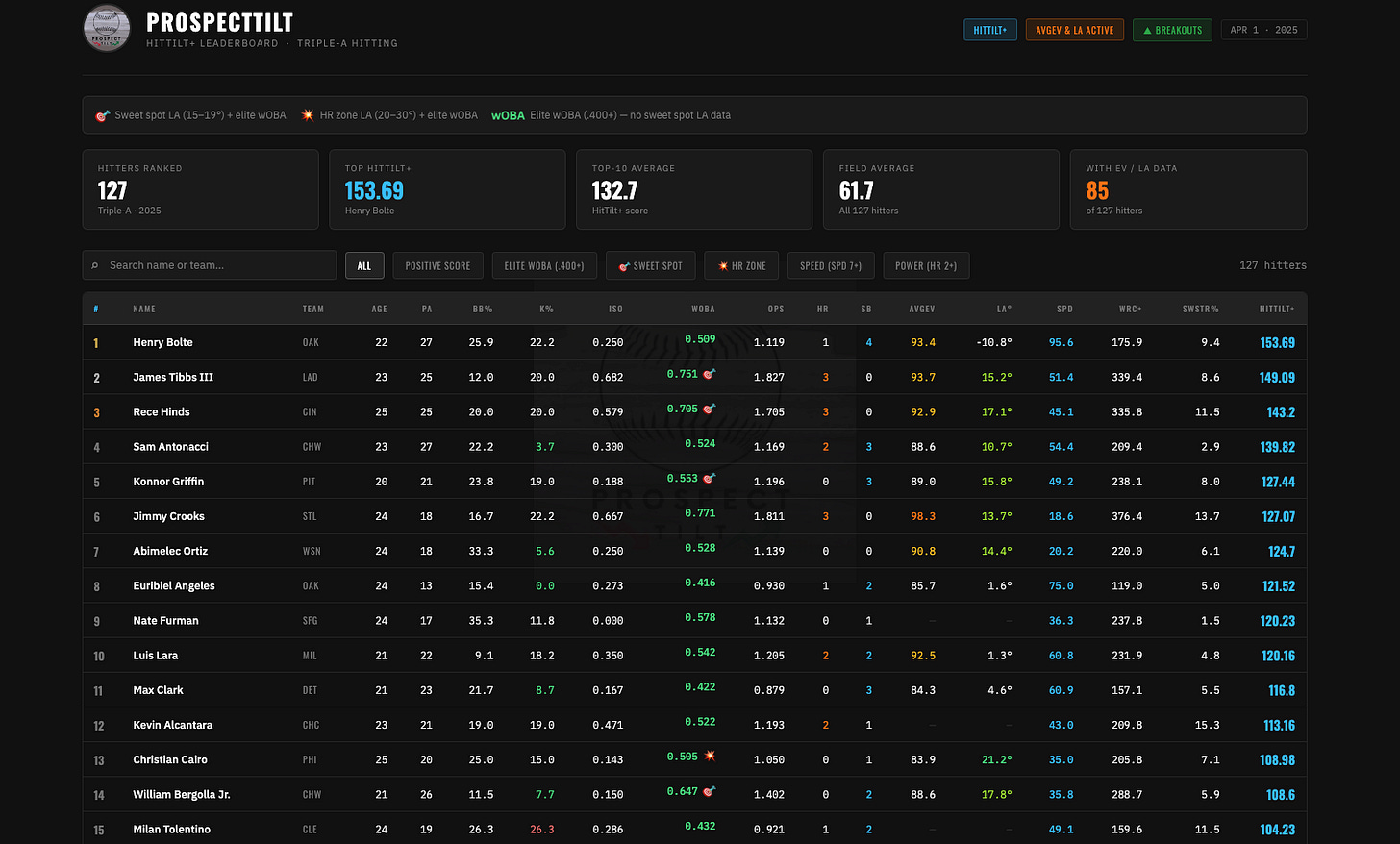The height and width of the screenshot is (844, 1400).
Task: Click HitTilt+ value 143.2
Action: click(x=1281, y=411)
